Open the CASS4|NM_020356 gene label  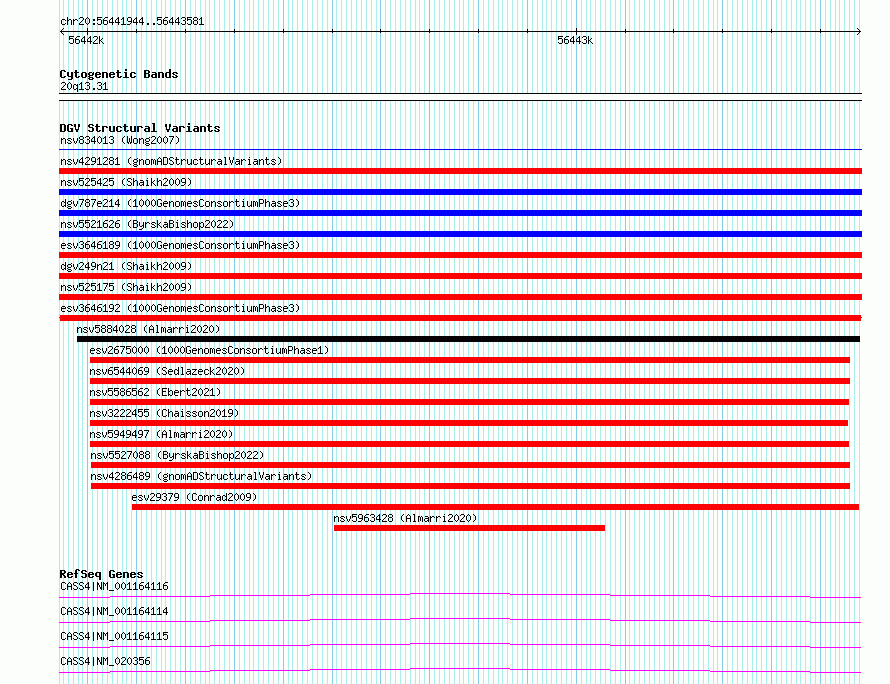(x=105, y=661)
